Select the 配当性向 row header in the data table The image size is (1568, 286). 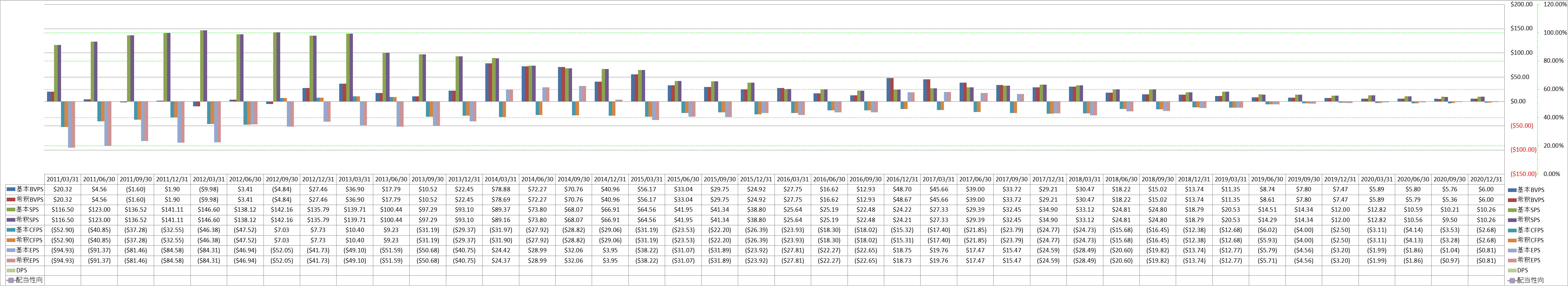(24, 280)
